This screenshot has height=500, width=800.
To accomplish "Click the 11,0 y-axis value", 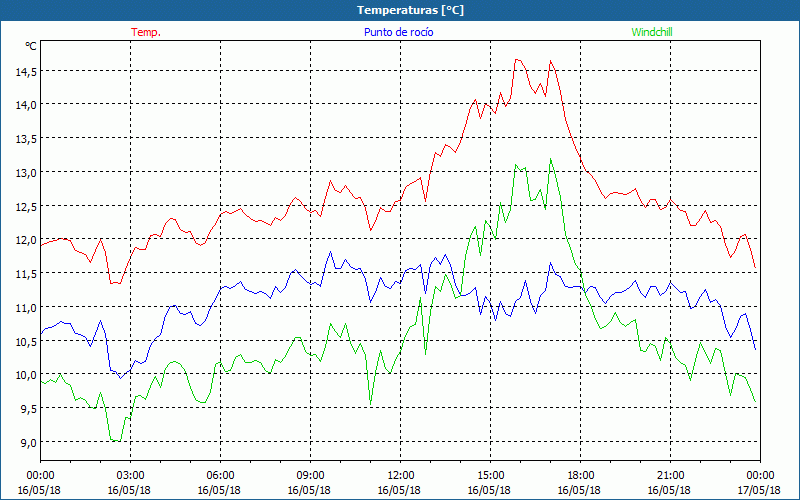I will pyautogui.click(x=26, y=307).
